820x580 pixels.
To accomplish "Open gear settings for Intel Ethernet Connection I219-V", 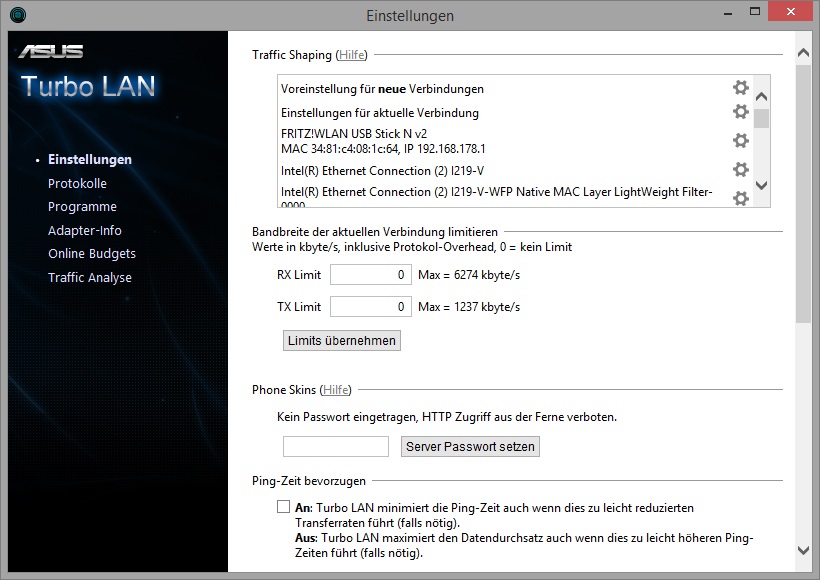I will (x=741, y=169).
